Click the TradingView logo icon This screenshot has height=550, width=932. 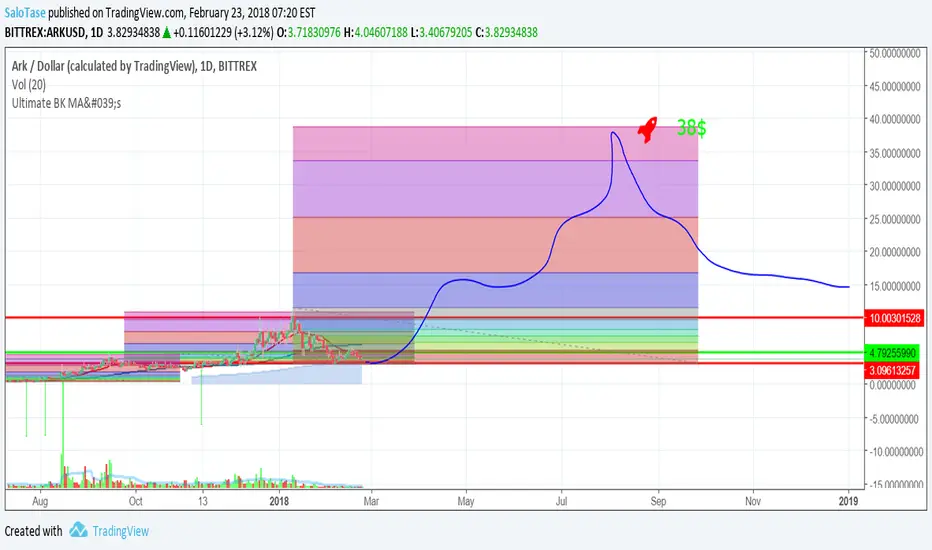pyautogui.click(x=78, y=530)
